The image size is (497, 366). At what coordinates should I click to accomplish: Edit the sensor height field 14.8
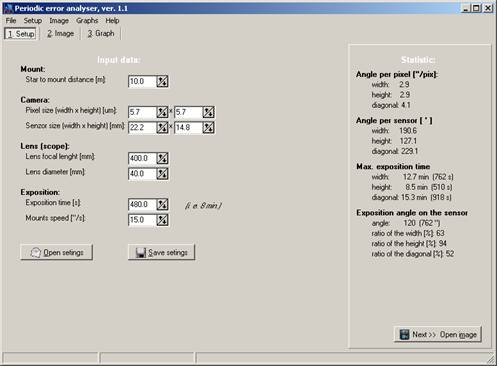[188, 128]
